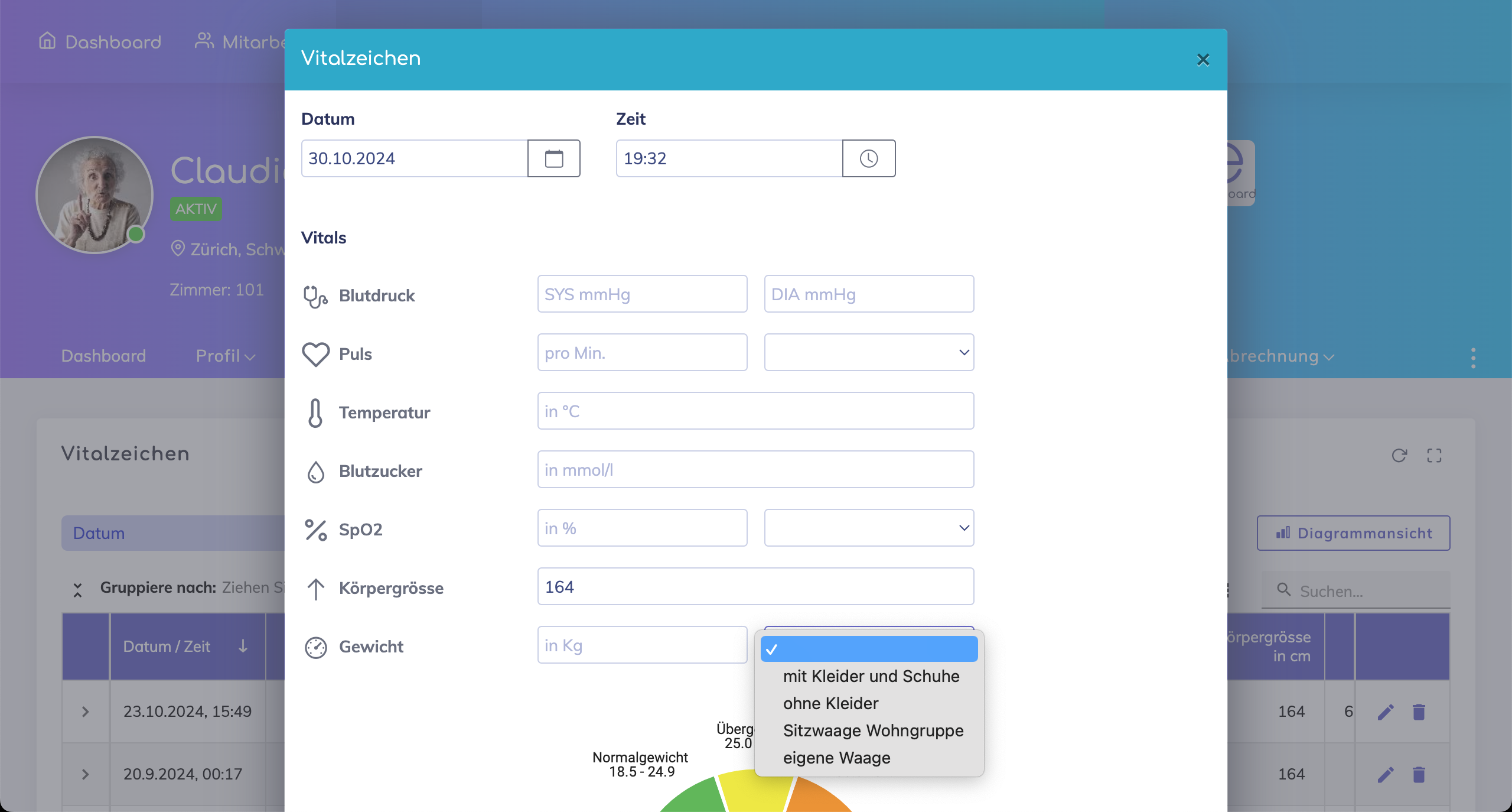This screenshot has width=1512, height=812.
Task: Choose 'ohne Kleider' from weight list
Action: pyautogui.click(x=830, y=703)
